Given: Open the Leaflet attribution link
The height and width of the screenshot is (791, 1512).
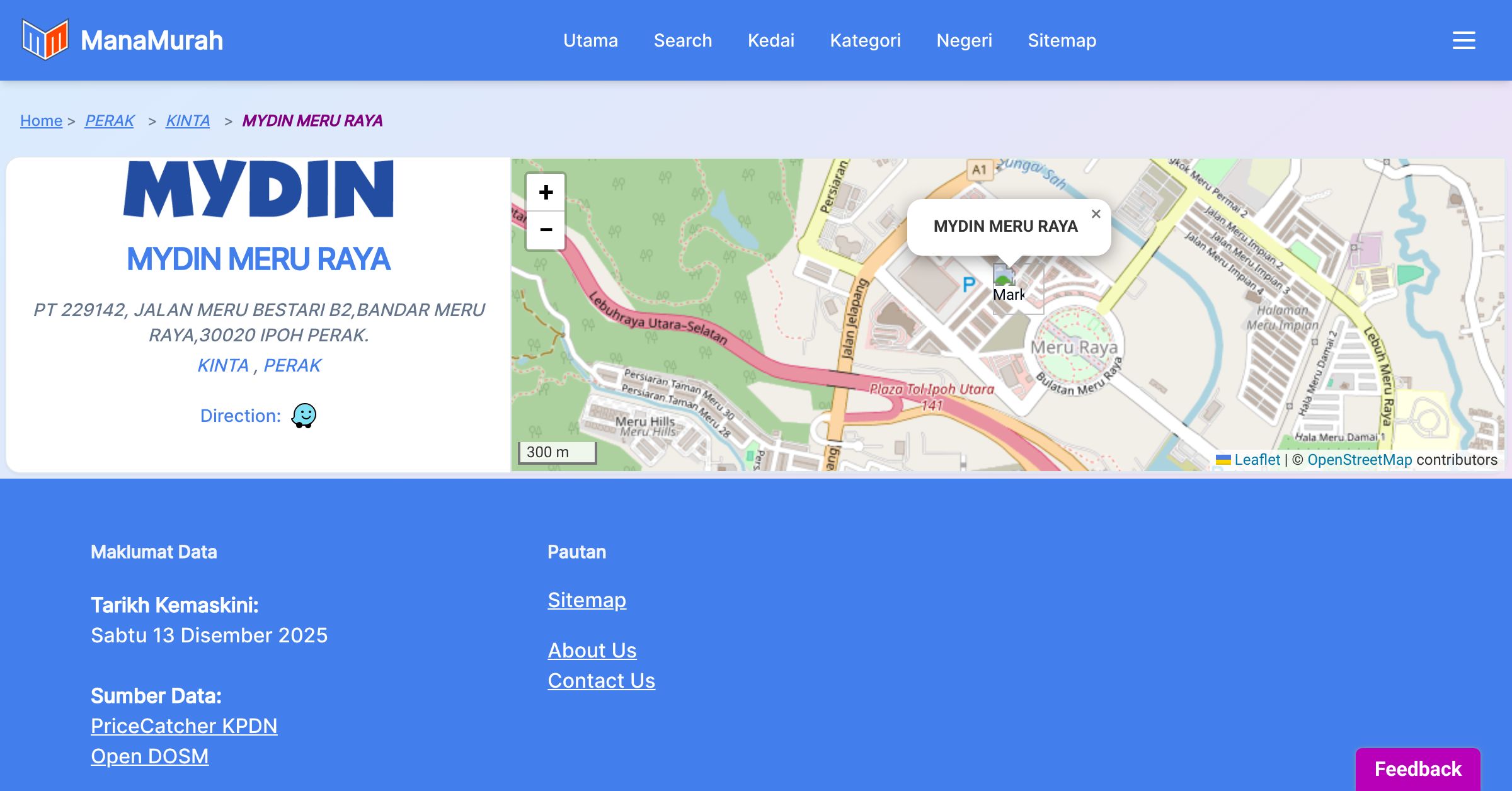Looking at the screenshot, I should click(1257, 460).
